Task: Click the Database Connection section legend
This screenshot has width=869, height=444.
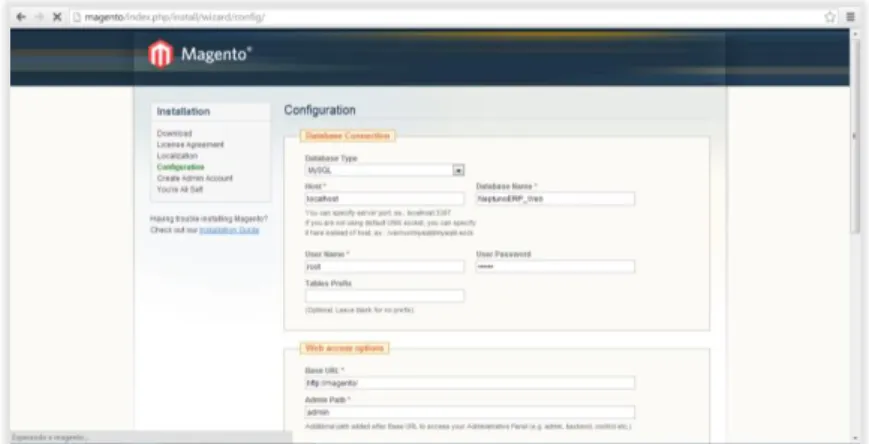Action: (347, 136)
